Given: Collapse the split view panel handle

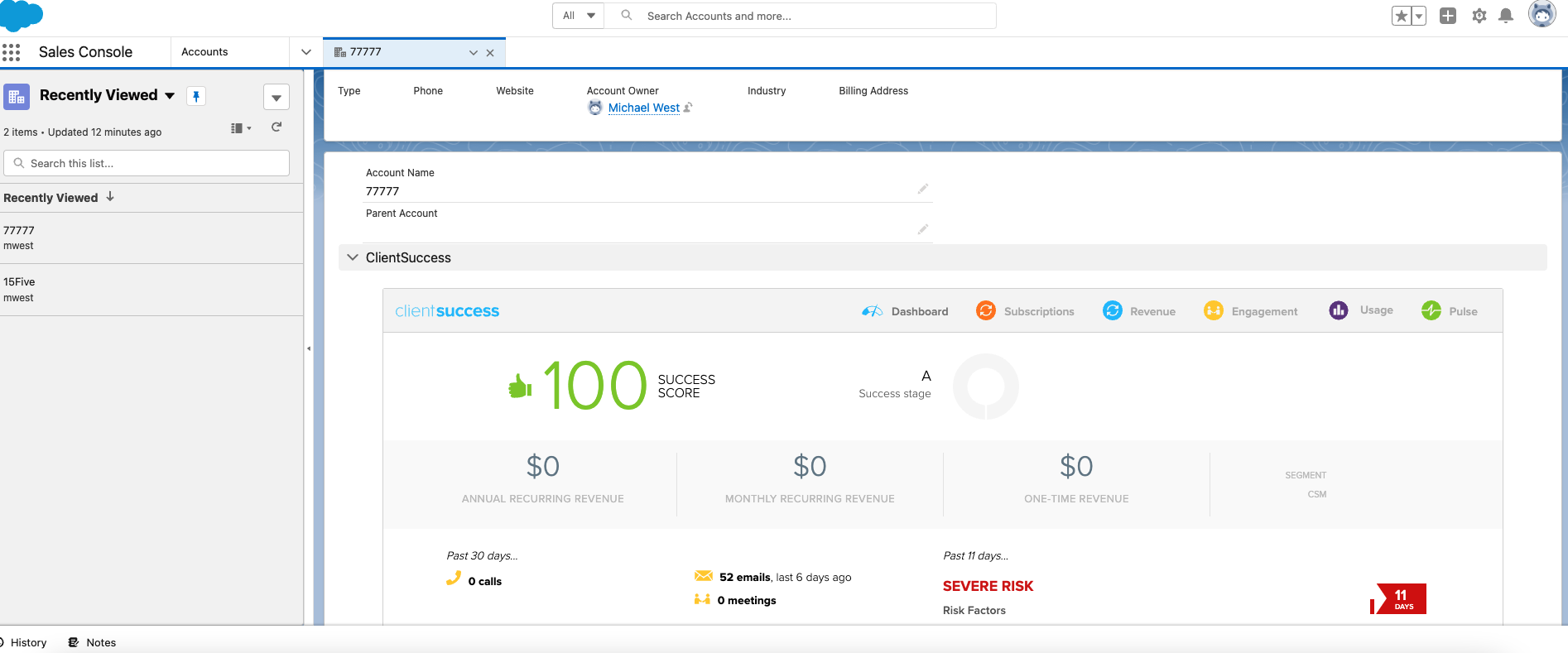Looking at the screenshot, I should (309, 348).
